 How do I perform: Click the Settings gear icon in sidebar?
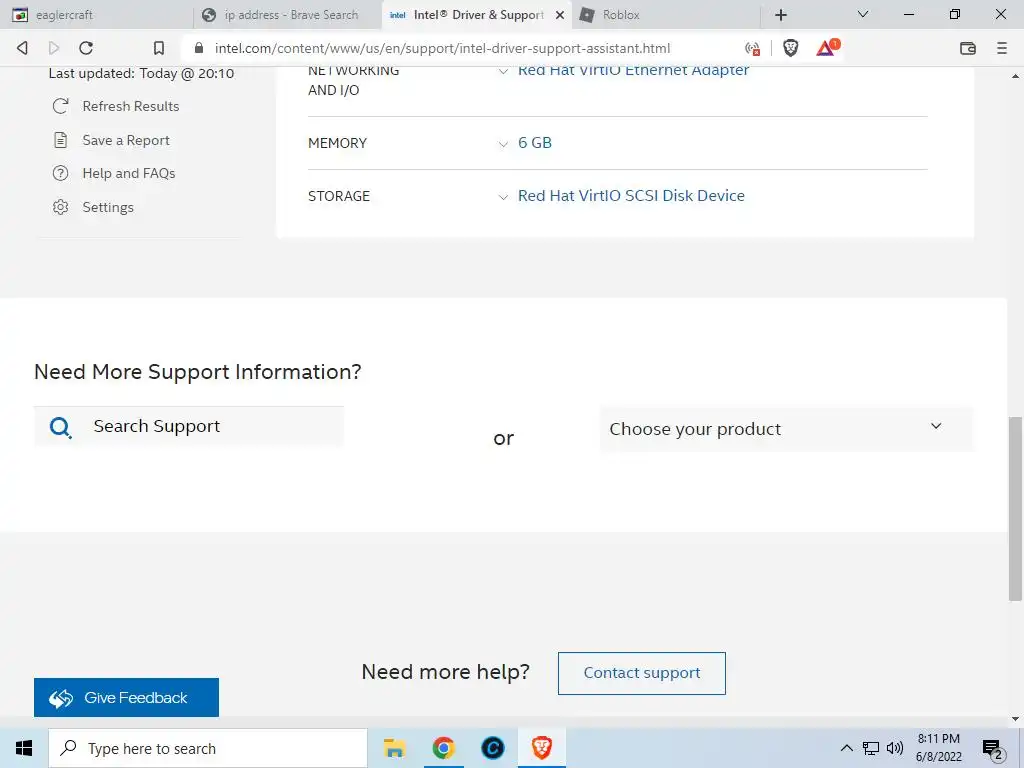click(x=60, y=207)
